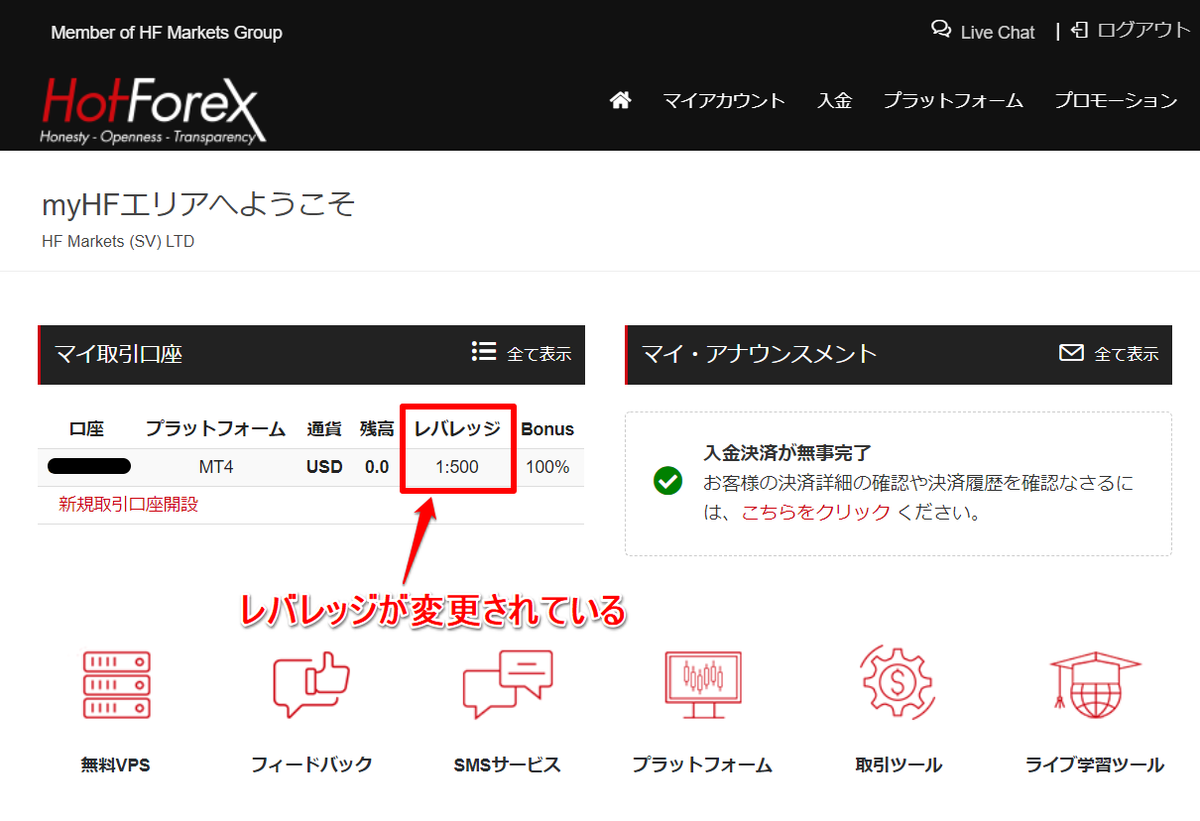Open the 無料VPS server icon
The width and height of the screenshot is (1200, 821).
click(116, 683)
